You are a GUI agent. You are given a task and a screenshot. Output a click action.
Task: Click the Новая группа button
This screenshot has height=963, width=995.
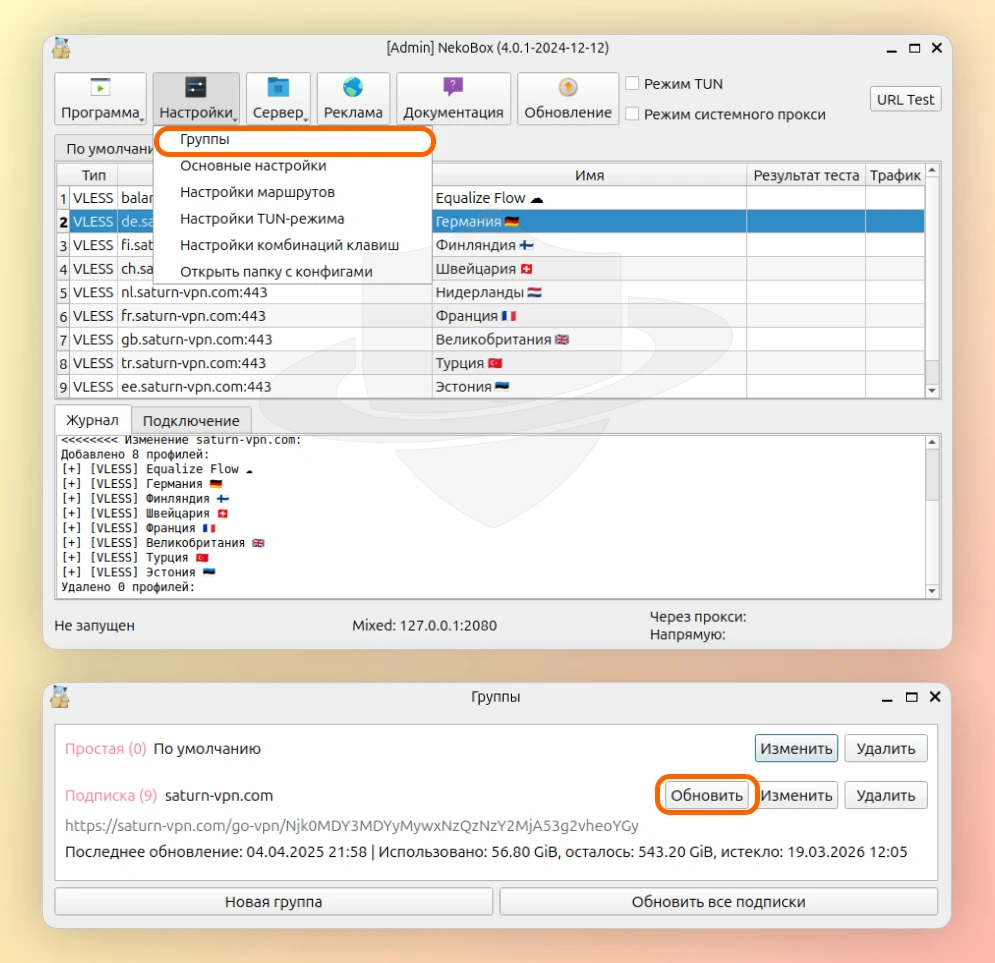(273, 902)
